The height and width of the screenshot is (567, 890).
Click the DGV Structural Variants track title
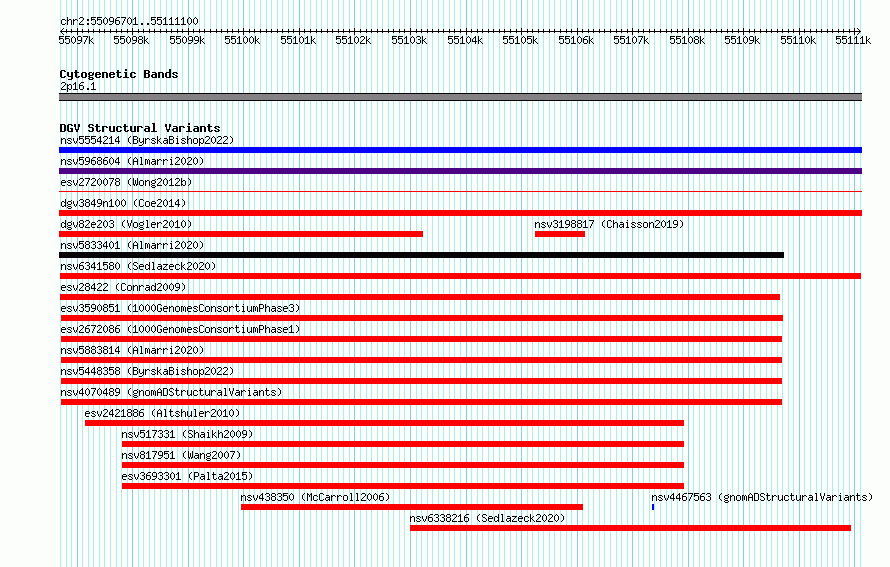point(140,128)
